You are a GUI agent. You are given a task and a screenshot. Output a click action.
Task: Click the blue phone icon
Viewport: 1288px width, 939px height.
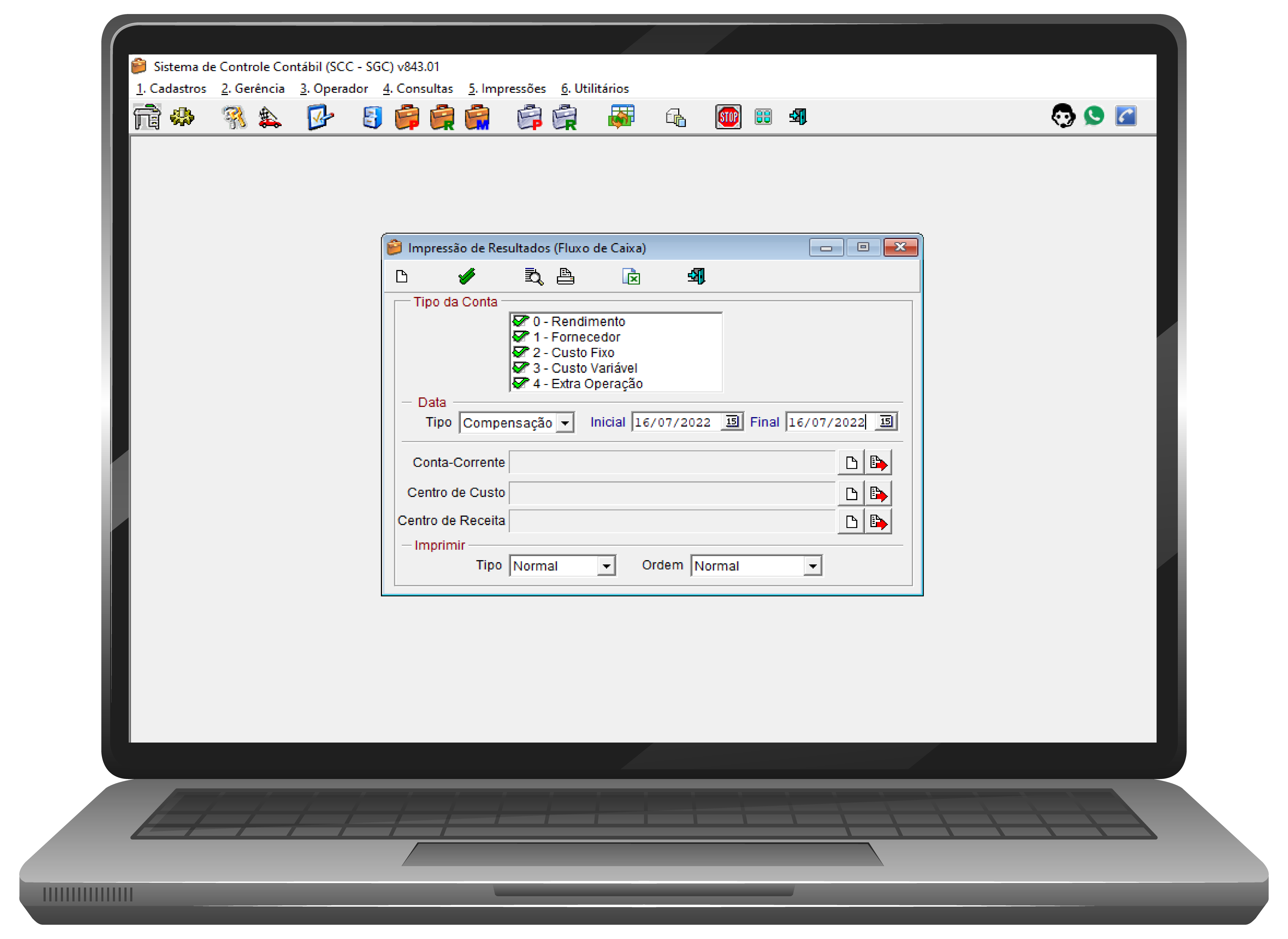coord(1126,116)
